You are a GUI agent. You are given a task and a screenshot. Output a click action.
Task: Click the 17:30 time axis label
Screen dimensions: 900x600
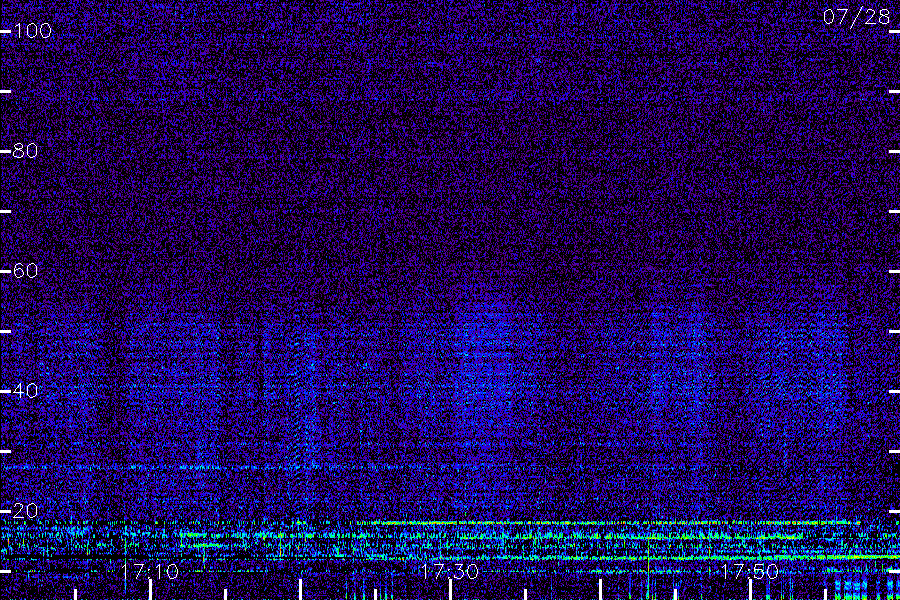pyautogui.click(x=450, y=571)
